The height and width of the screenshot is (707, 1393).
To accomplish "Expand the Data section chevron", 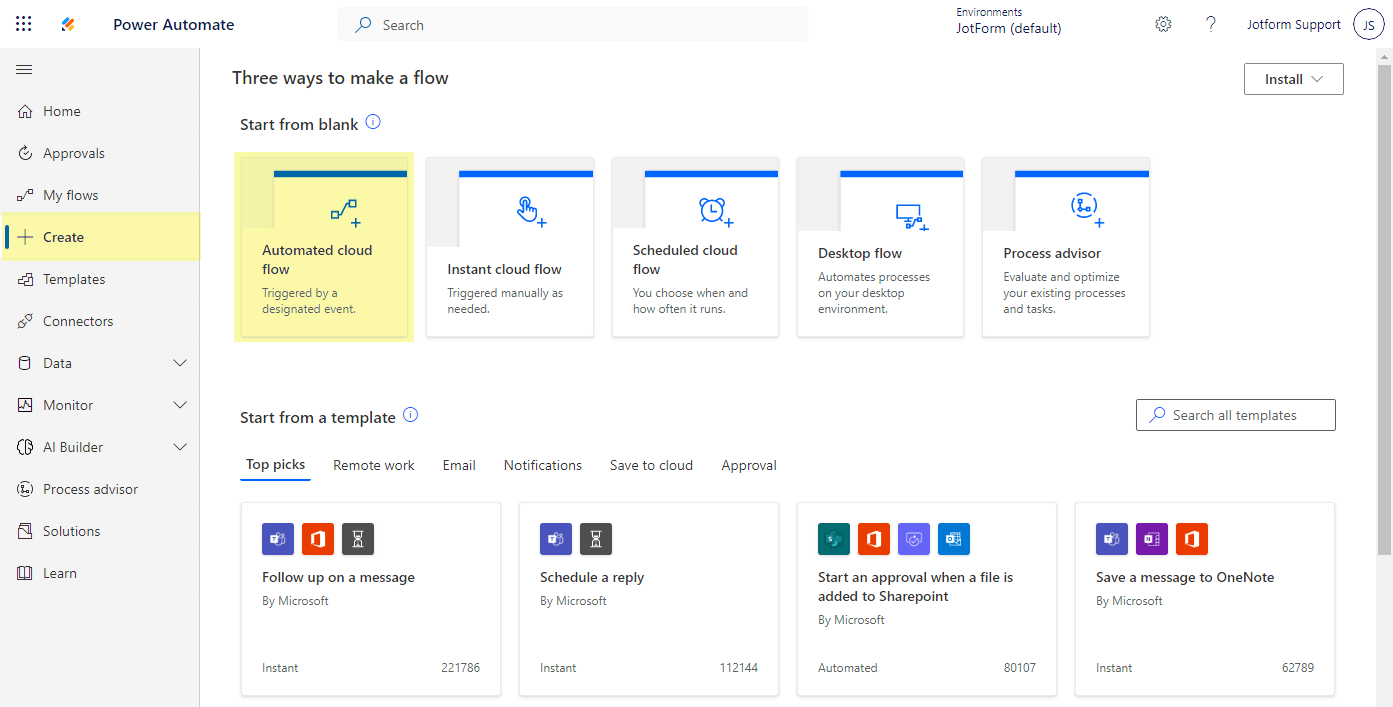I will pos(180,363).
